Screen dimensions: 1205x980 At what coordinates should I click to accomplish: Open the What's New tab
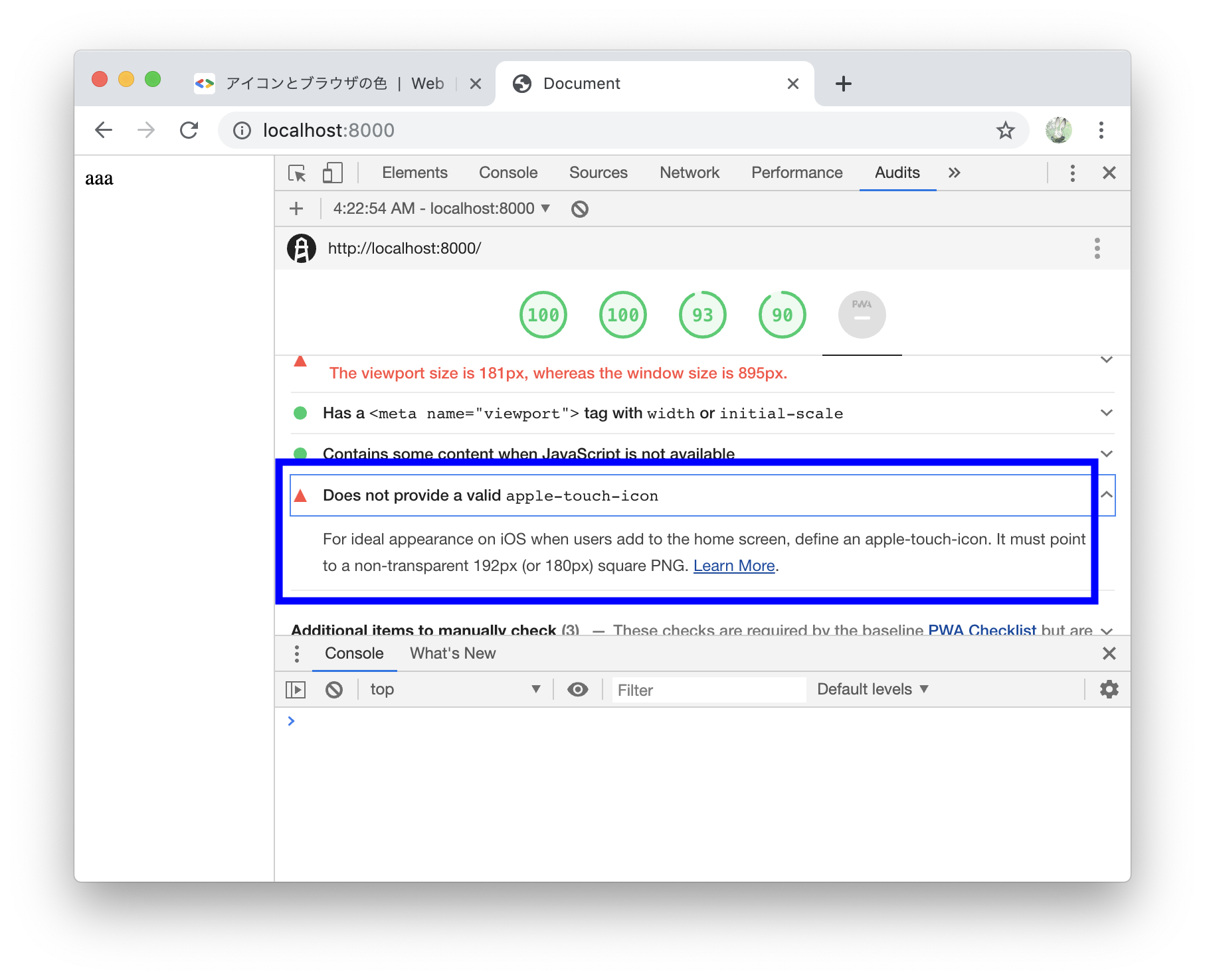[x=452, y=653]
